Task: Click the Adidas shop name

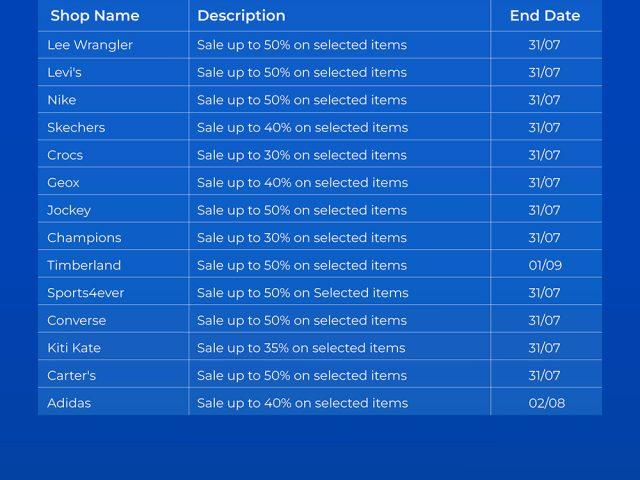Action: pyautogui.click(x=69, y=403)
